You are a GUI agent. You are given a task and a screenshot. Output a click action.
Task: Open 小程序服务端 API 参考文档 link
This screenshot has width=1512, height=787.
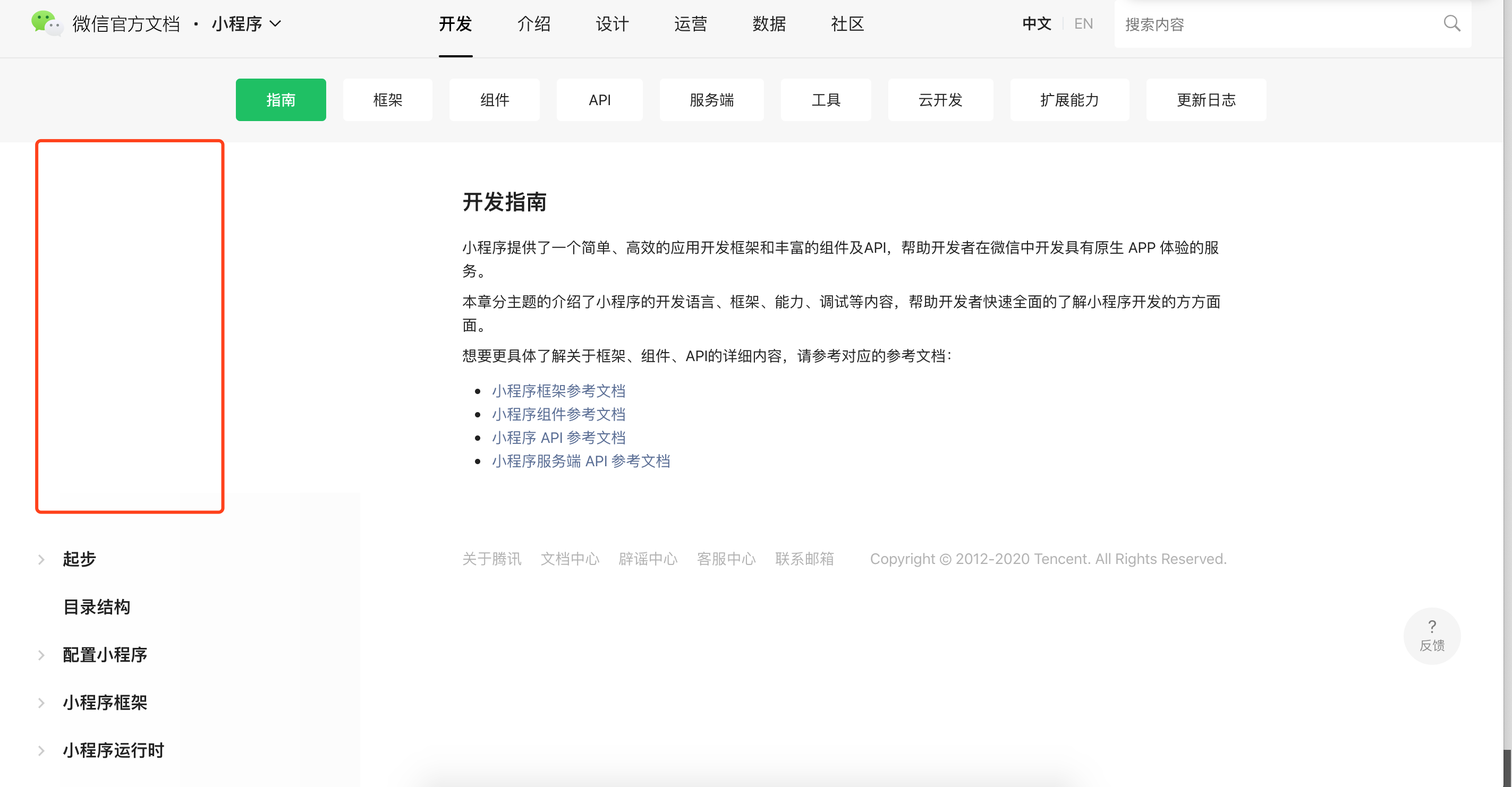(x=581, y=461)
